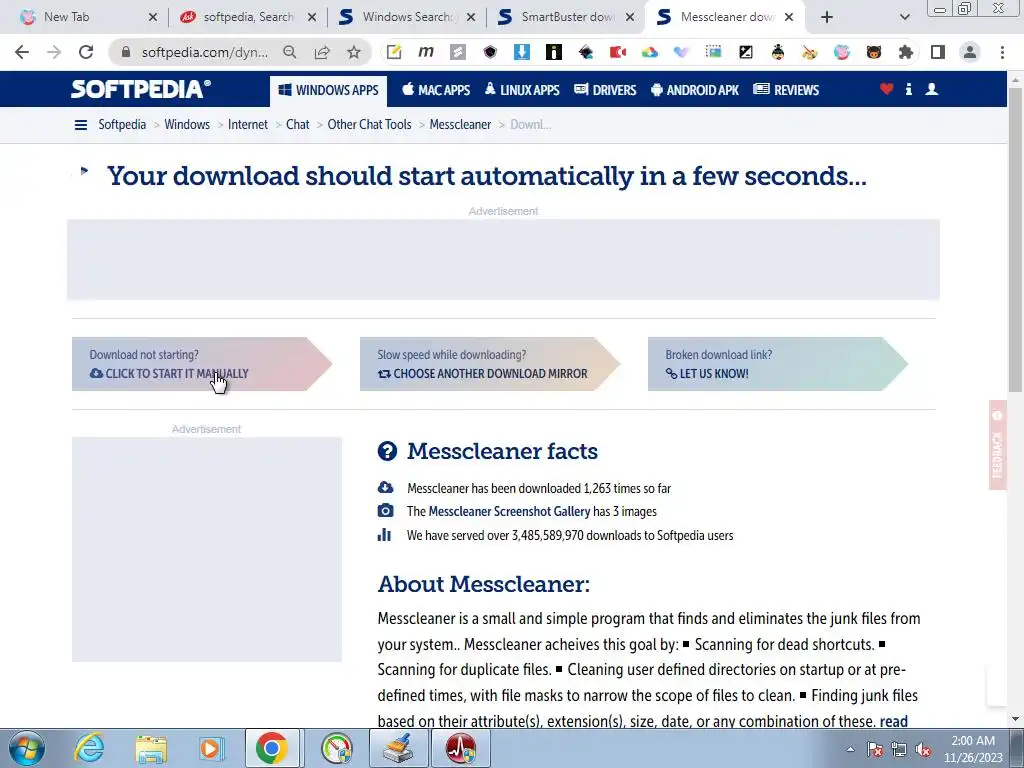
Task: Open the Windows Apps menu
Action: point(328,90)
